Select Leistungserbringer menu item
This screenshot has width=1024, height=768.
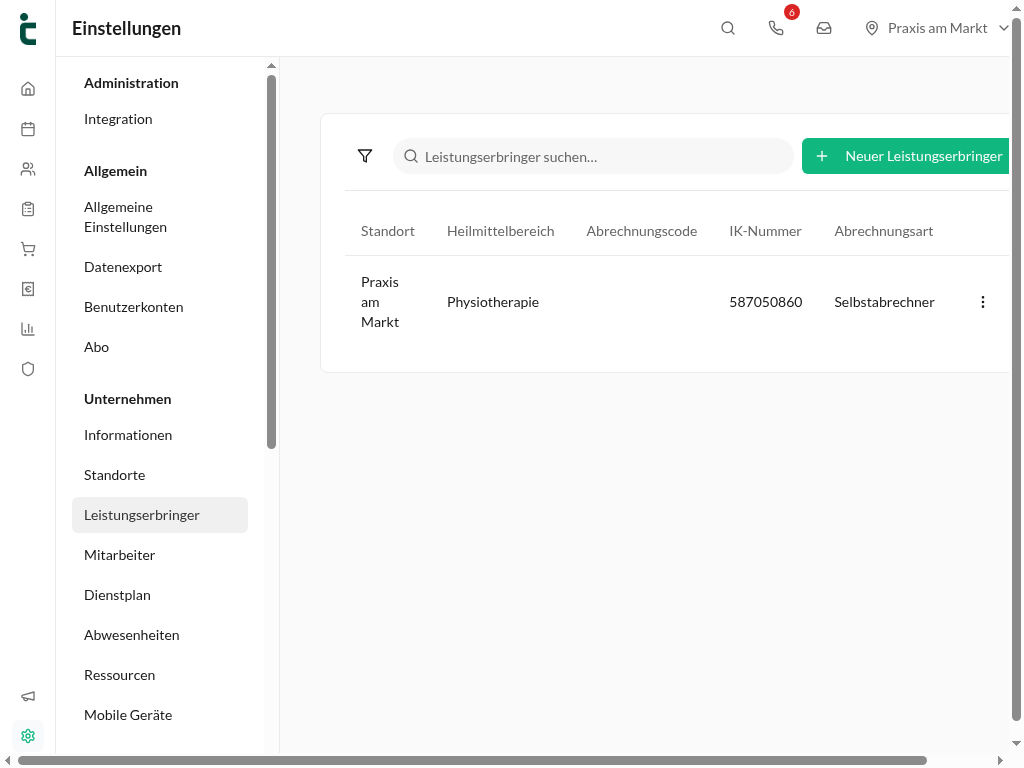pyautogui.click(x=160, y=515)
